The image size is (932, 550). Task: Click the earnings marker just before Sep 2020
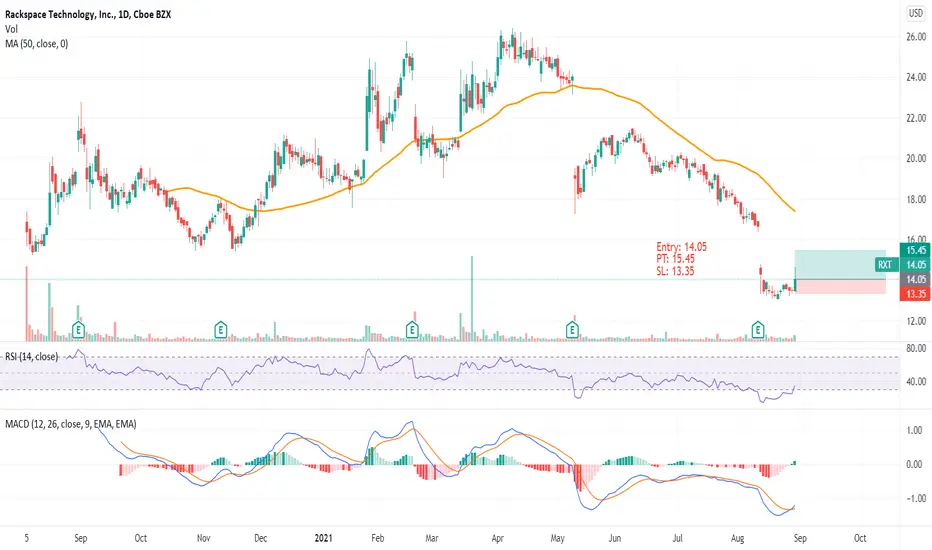coord(78,329)
